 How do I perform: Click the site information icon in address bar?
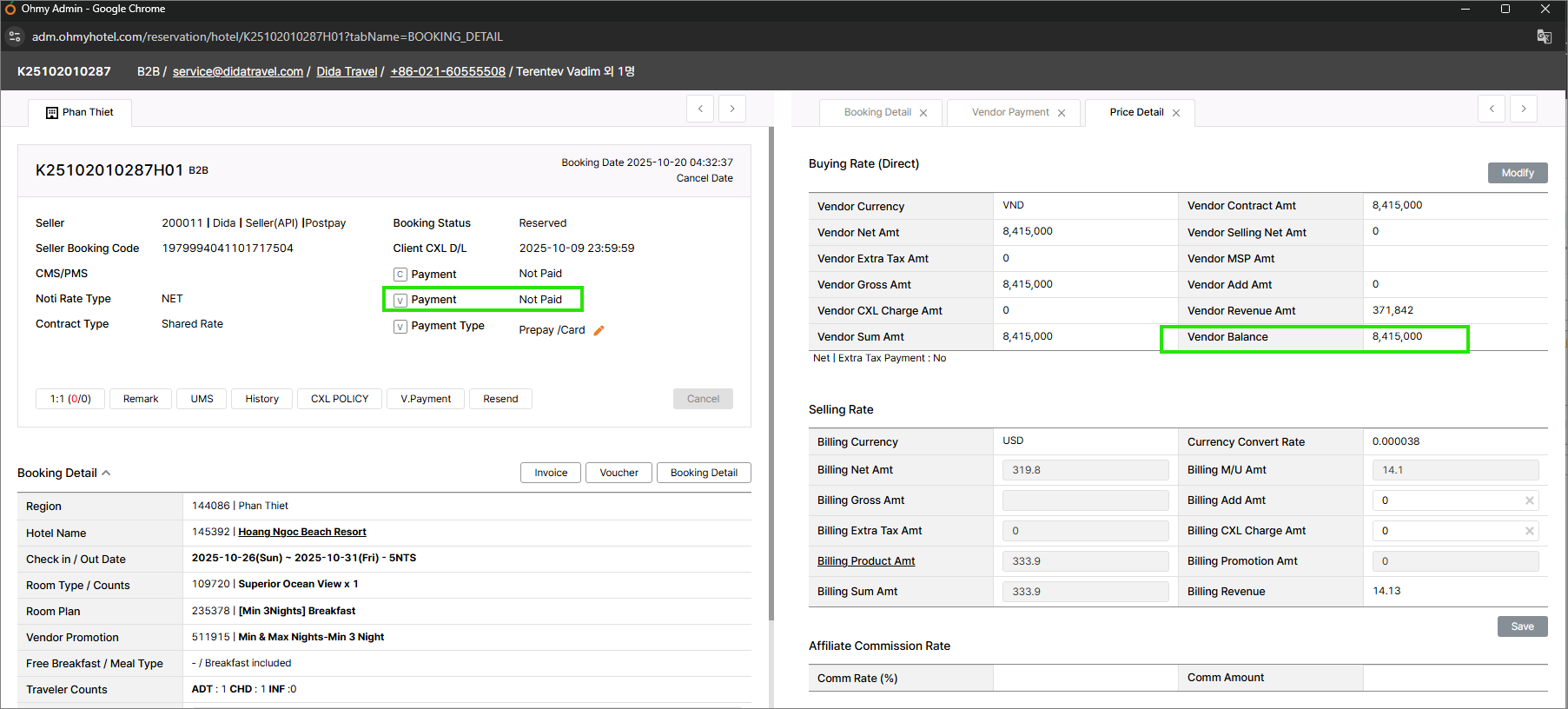pyautogui.click(x=15, y=36)
